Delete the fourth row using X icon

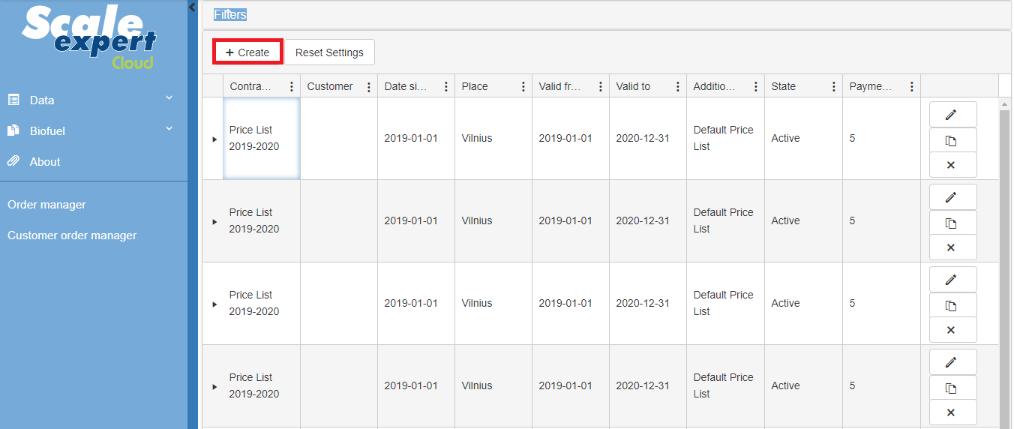pos(950,412)
